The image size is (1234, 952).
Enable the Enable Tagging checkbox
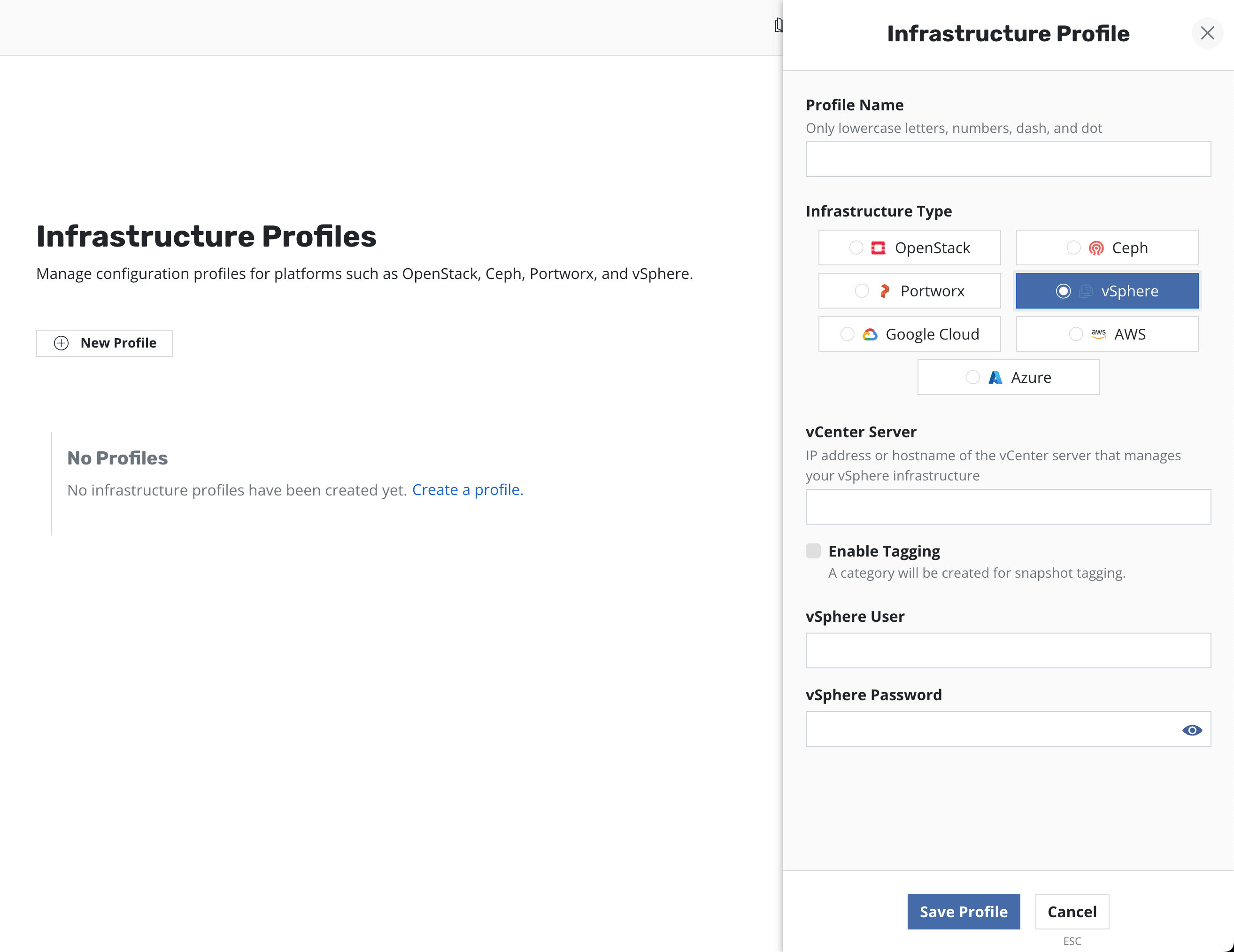(x=813, y=551)
